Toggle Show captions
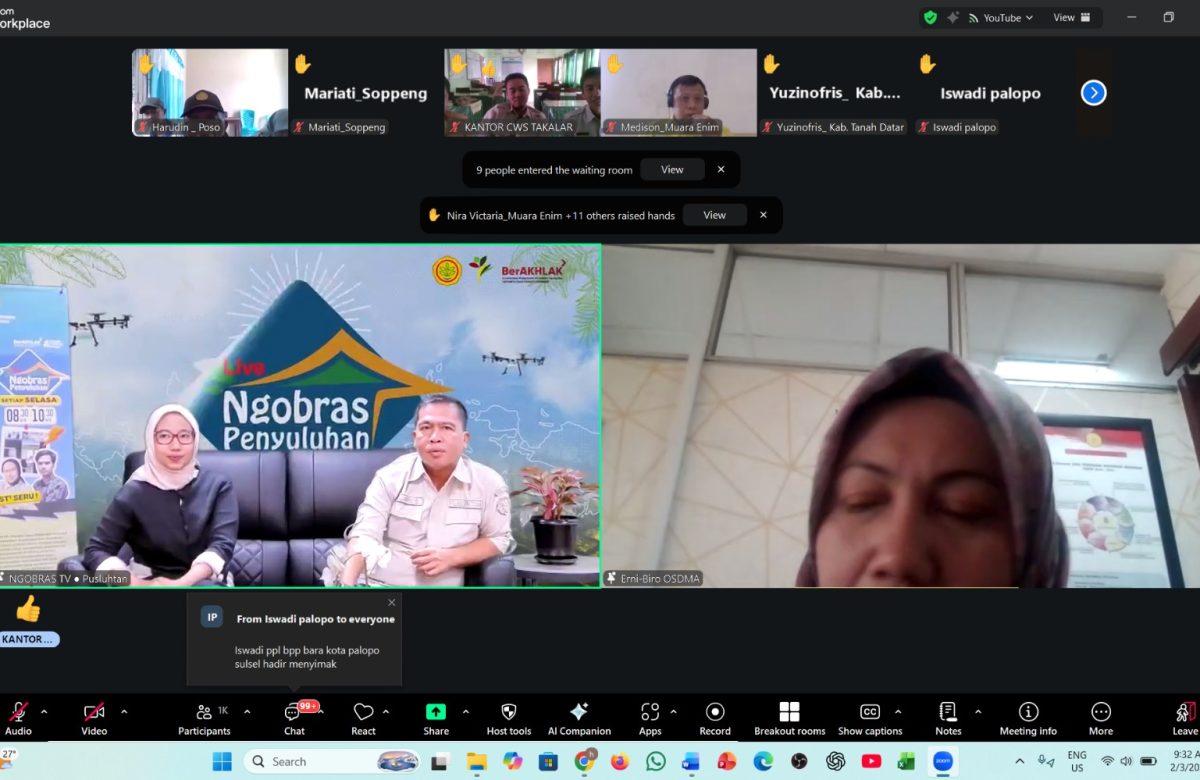1200x780 pixels. [870, 719]
